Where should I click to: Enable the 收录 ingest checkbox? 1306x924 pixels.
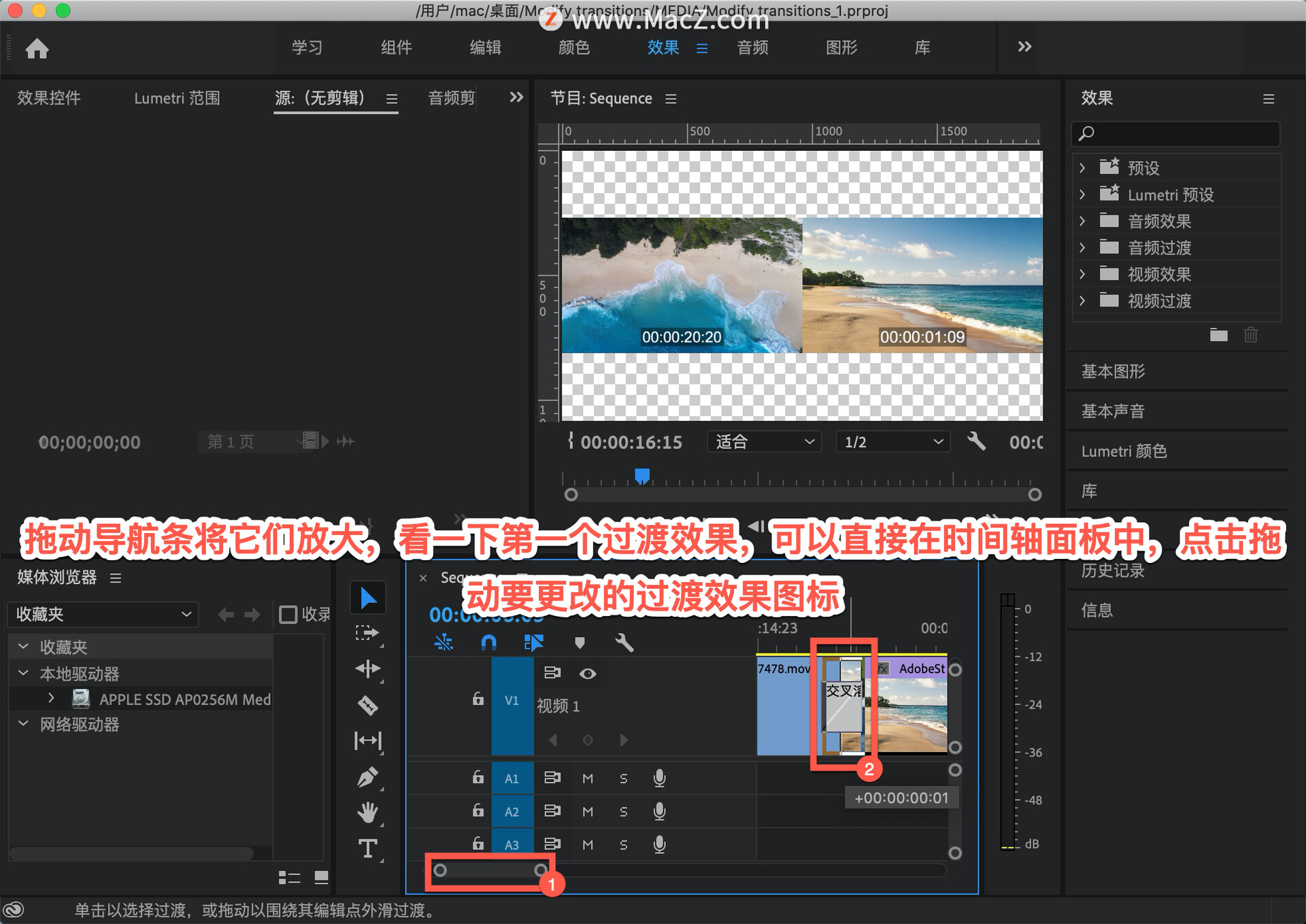pyautogui.click(x=288, y=615)
